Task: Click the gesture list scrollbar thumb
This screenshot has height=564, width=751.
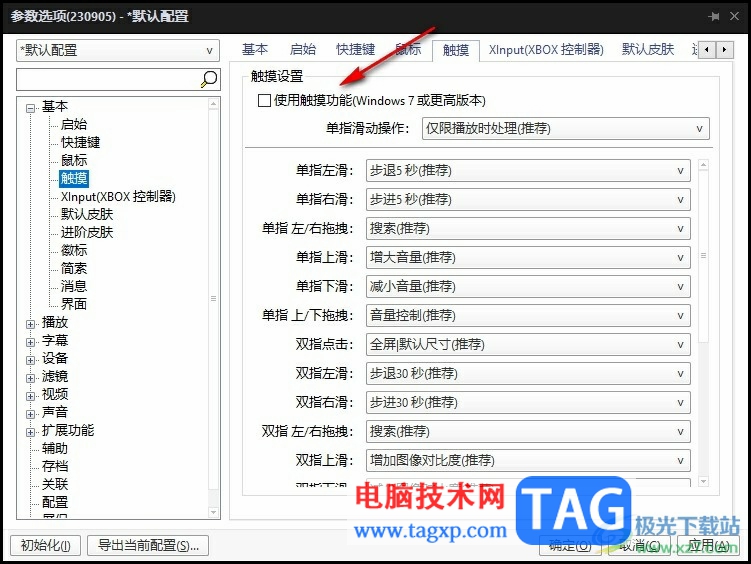Action: click(x=703, y=256)
